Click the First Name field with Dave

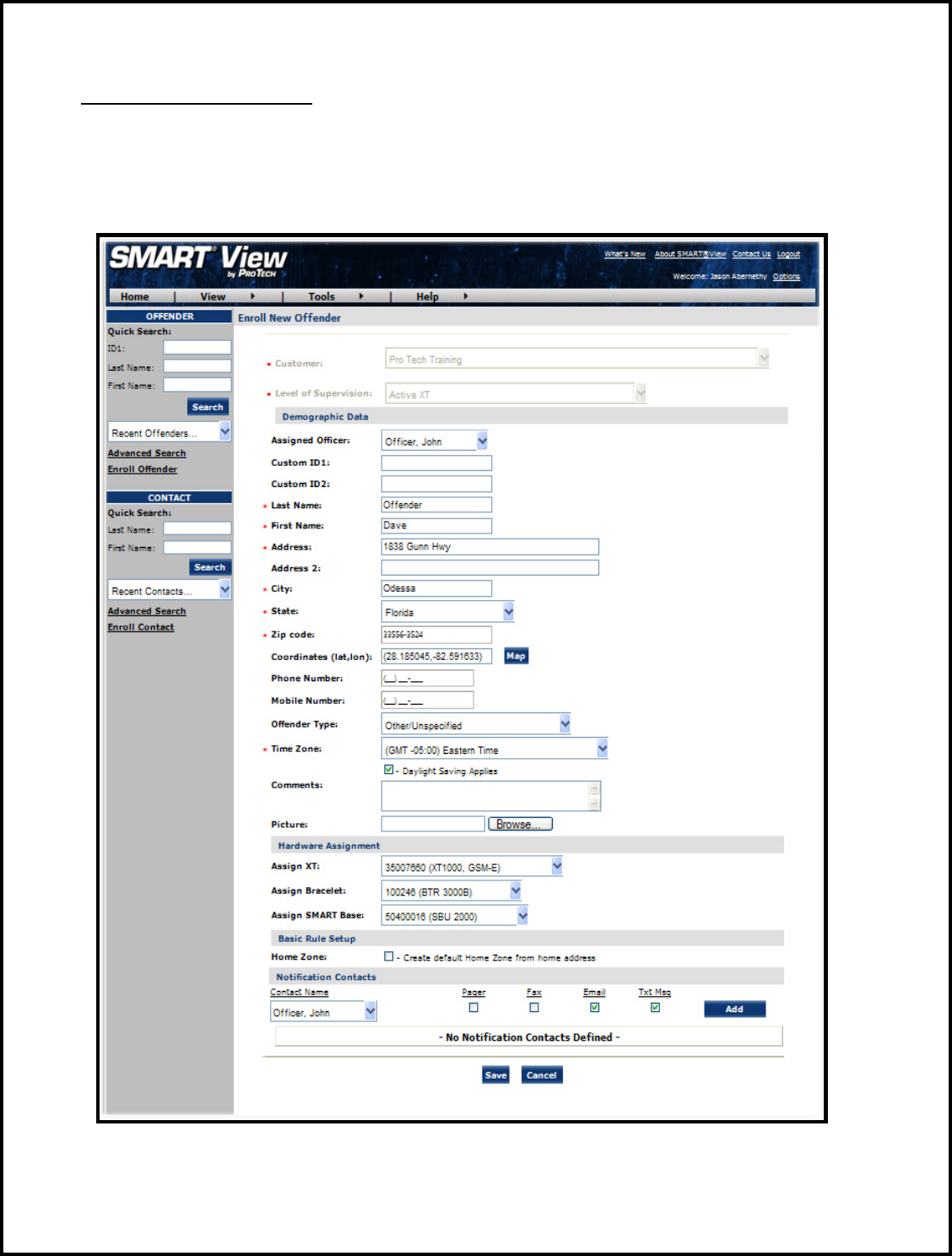pos(436,526)
